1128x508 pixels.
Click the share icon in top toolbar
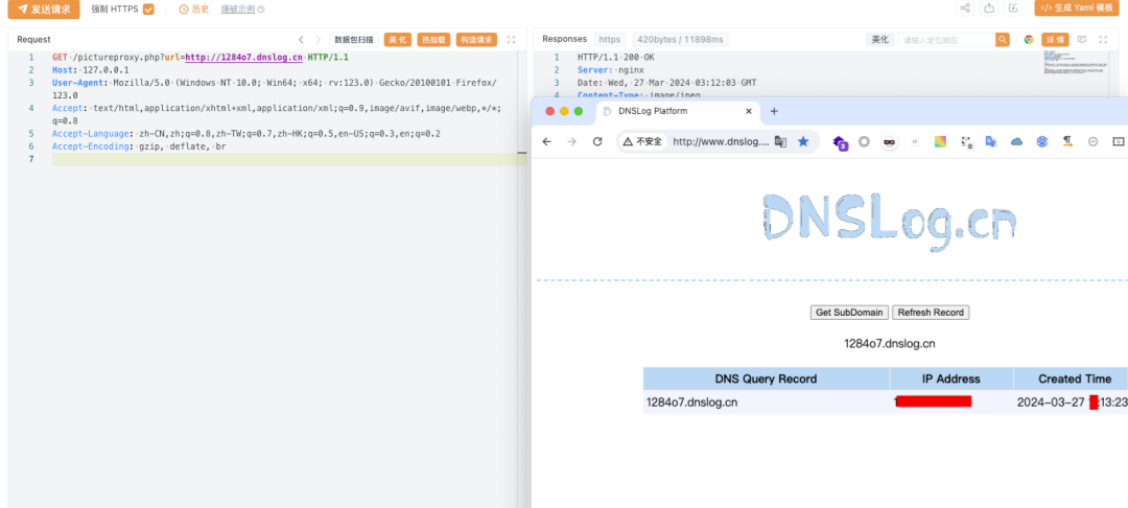pyautogui.click(x=965, y=8)
